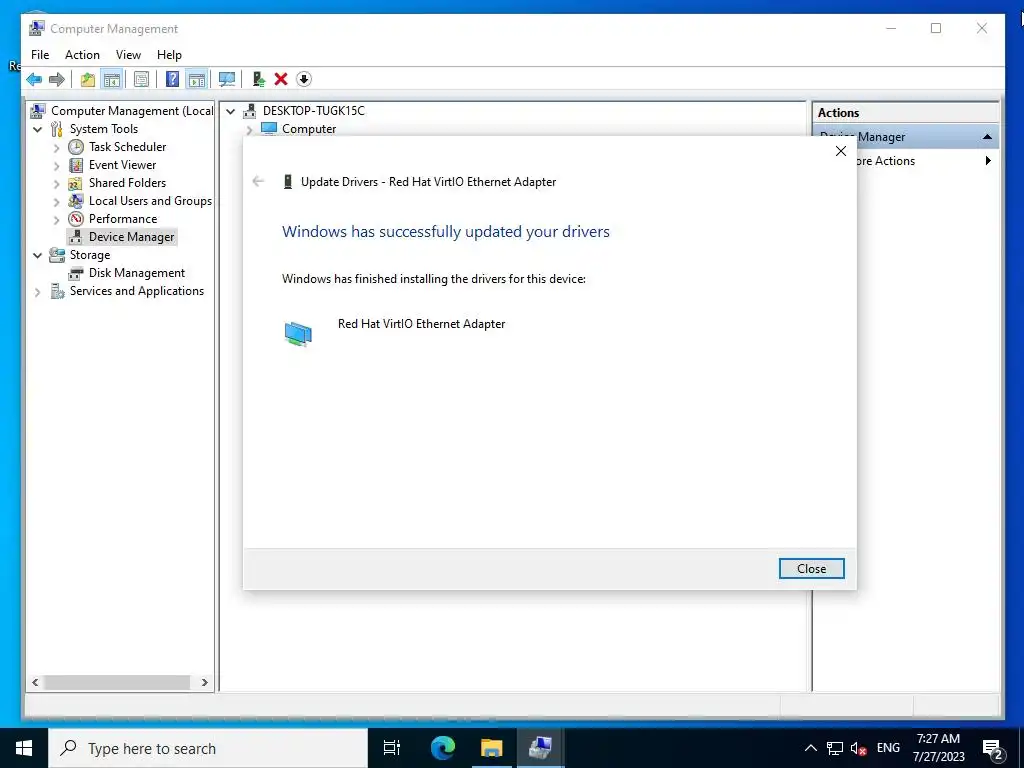Click the Back arrow in the toolbar
The width and height of the screenshot is (1024, 768).
coord(34,80)
